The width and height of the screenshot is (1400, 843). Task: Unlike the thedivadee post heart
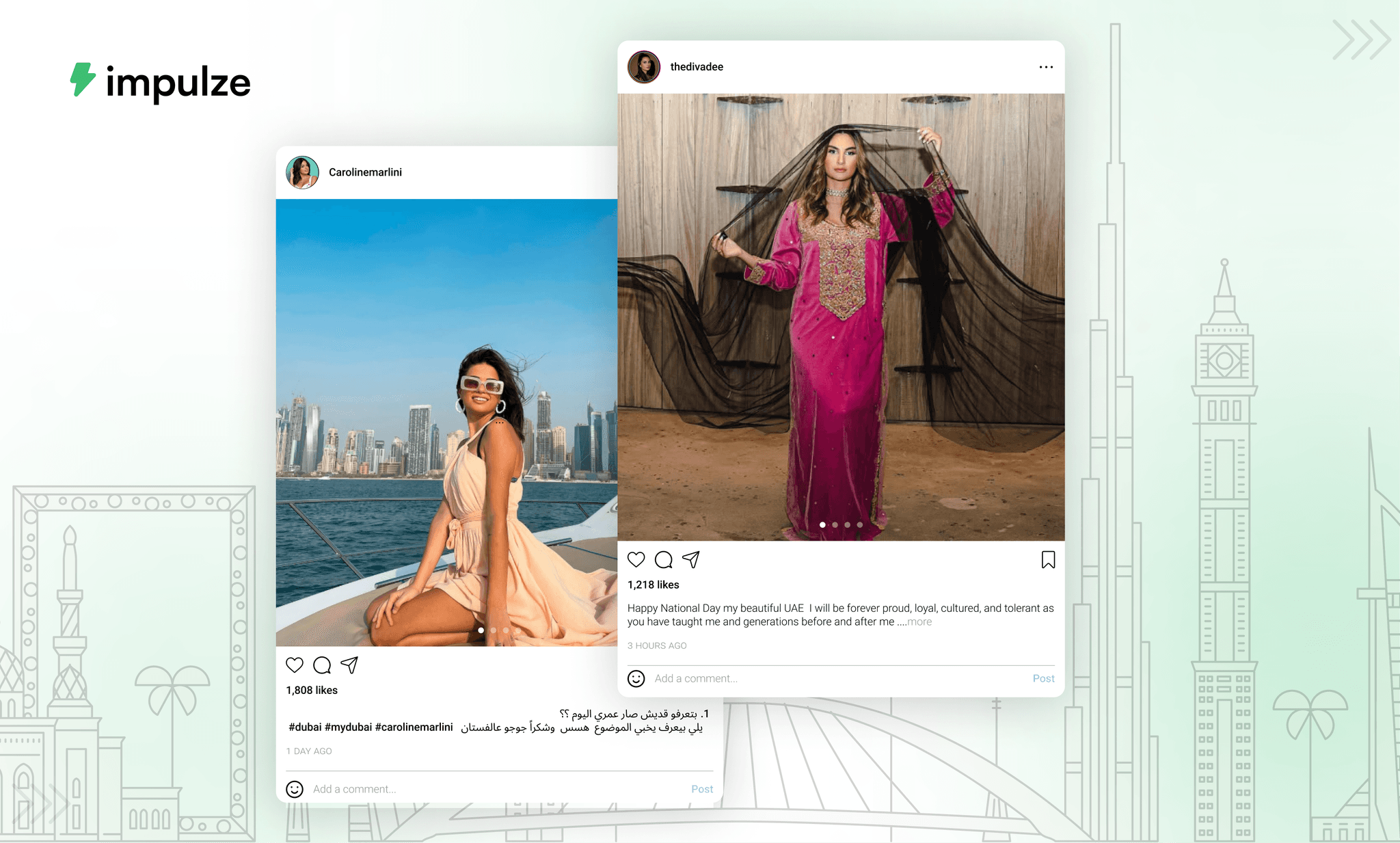[x=636, y=559]
